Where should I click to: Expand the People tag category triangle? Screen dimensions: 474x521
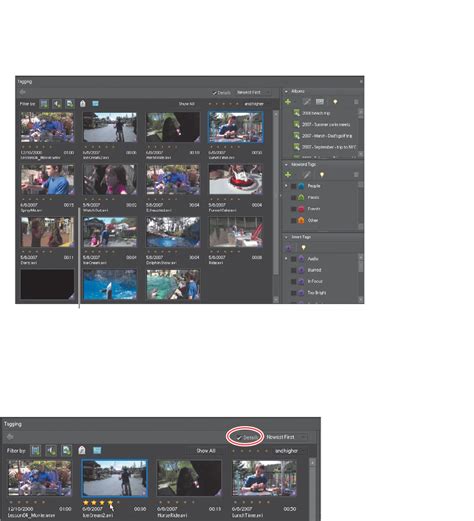pos(286,186)
